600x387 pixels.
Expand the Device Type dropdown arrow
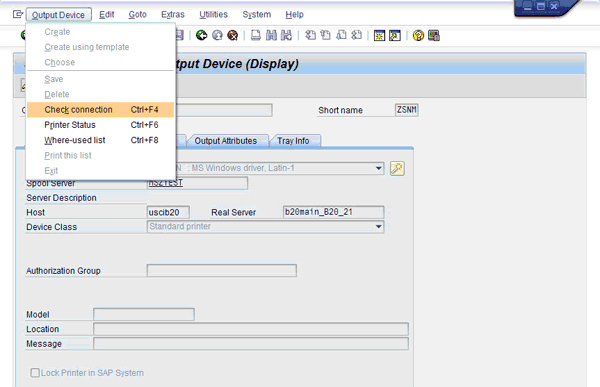click(378, 168)
